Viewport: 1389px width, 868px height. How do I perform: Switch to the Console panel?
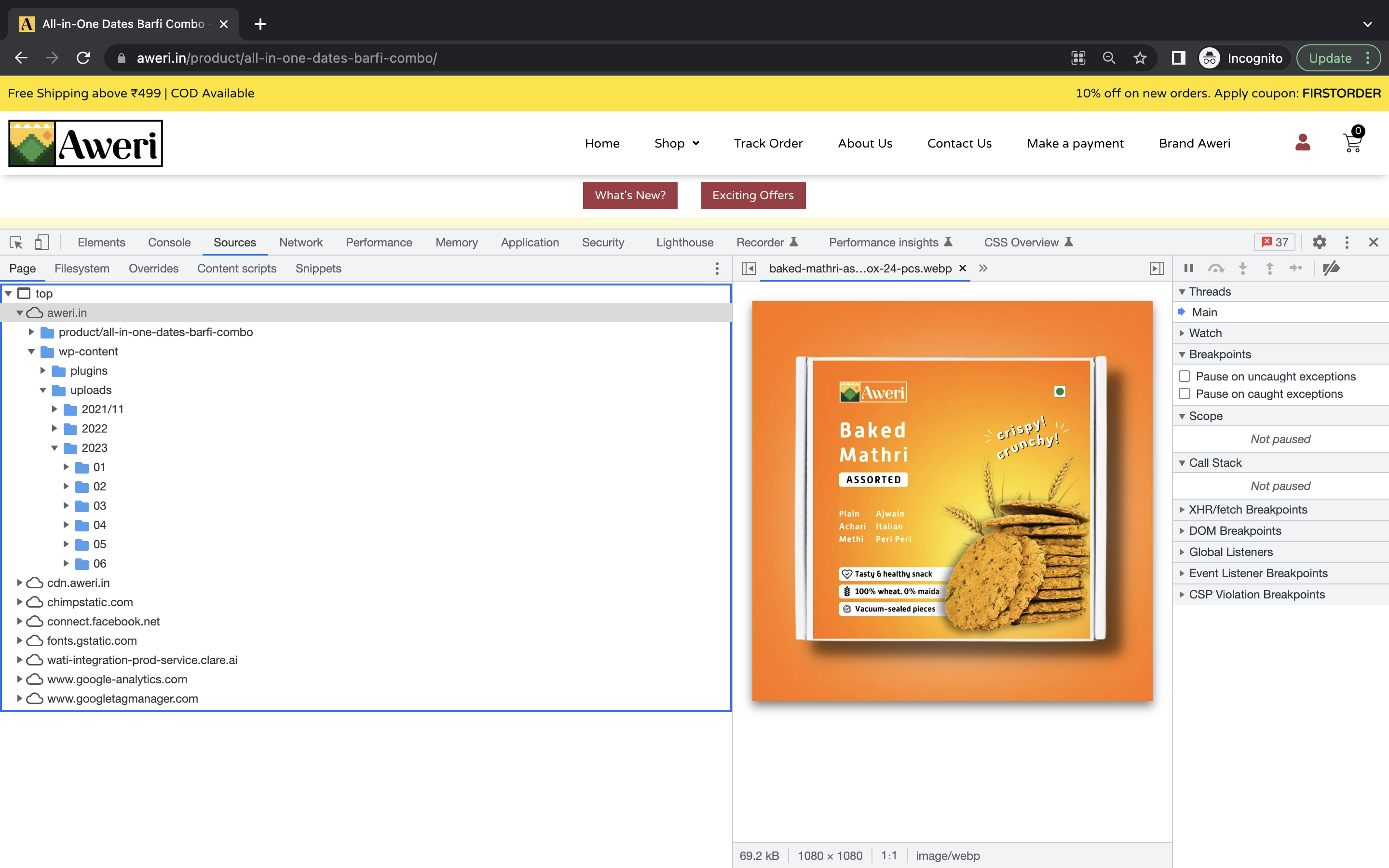[x=169, y=242]
